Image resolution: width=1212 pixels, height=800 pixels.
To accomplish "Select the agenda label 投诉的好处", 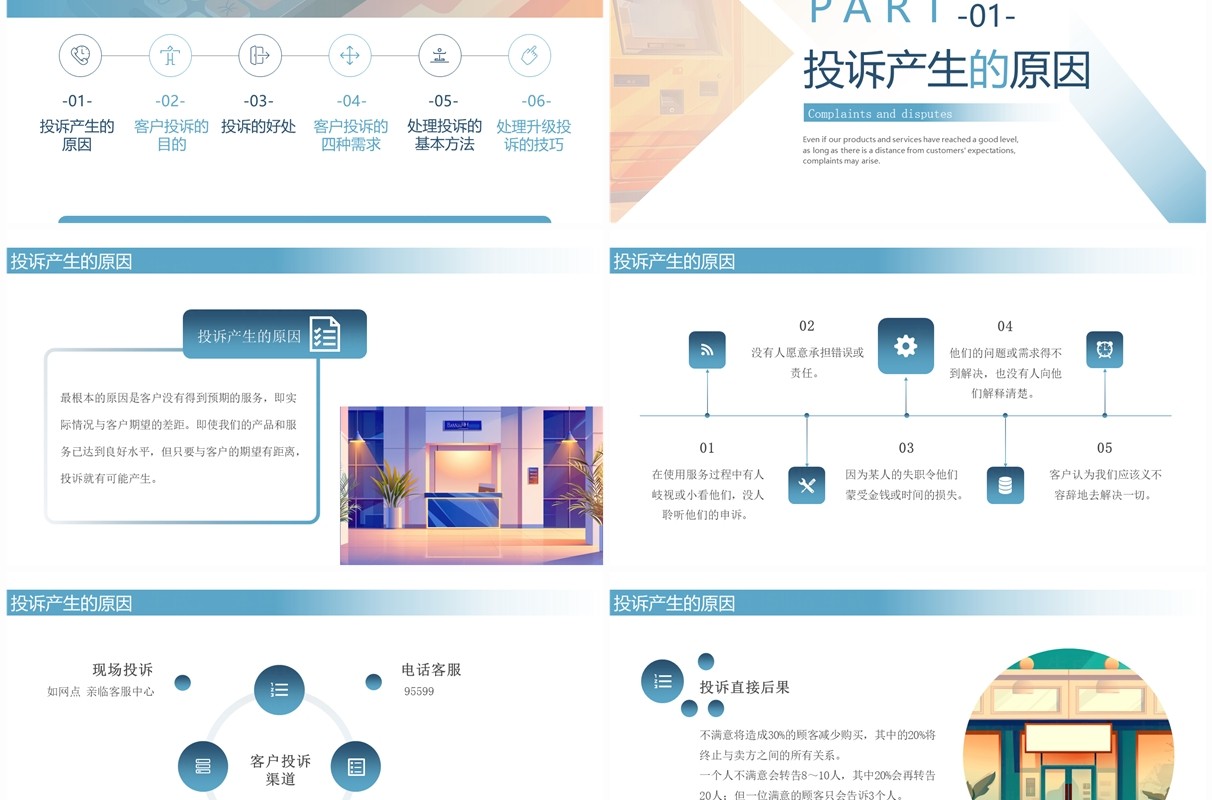I will point(259,126).
